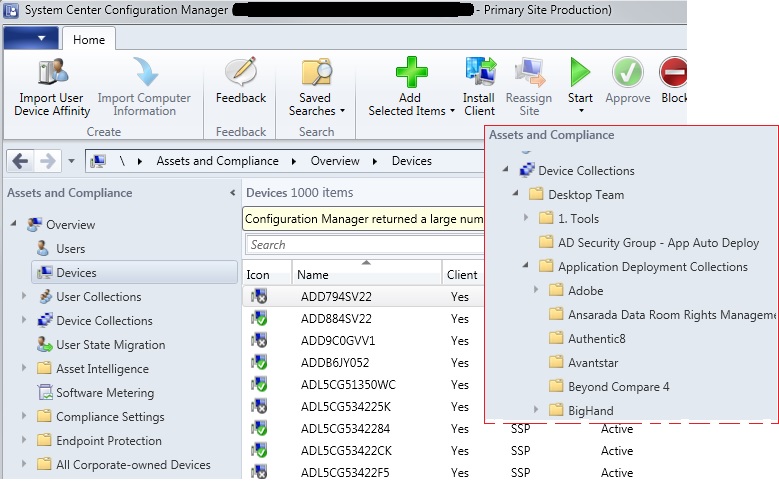Click the application menu dropdown button

(x=31, y=38)
